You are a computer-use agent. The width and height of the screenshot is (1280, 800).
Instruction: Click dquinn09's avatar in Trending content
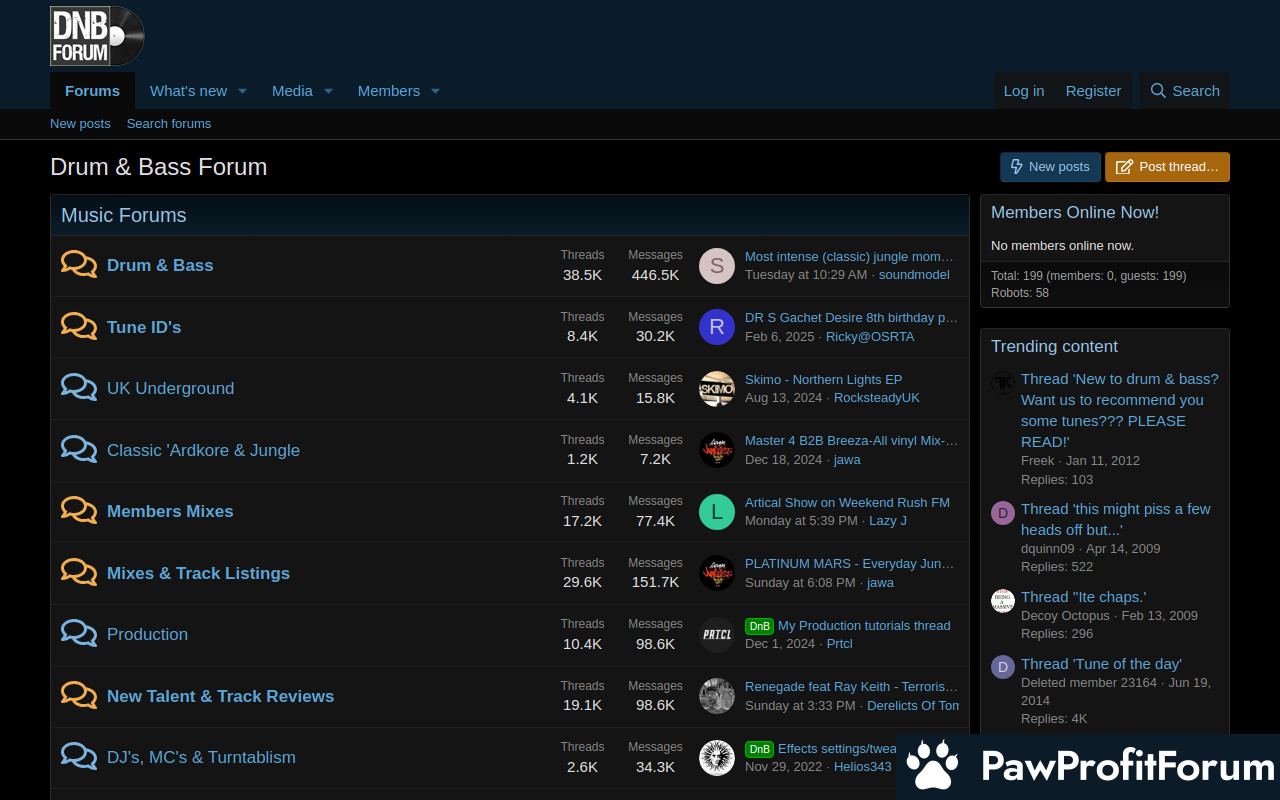1002,513
